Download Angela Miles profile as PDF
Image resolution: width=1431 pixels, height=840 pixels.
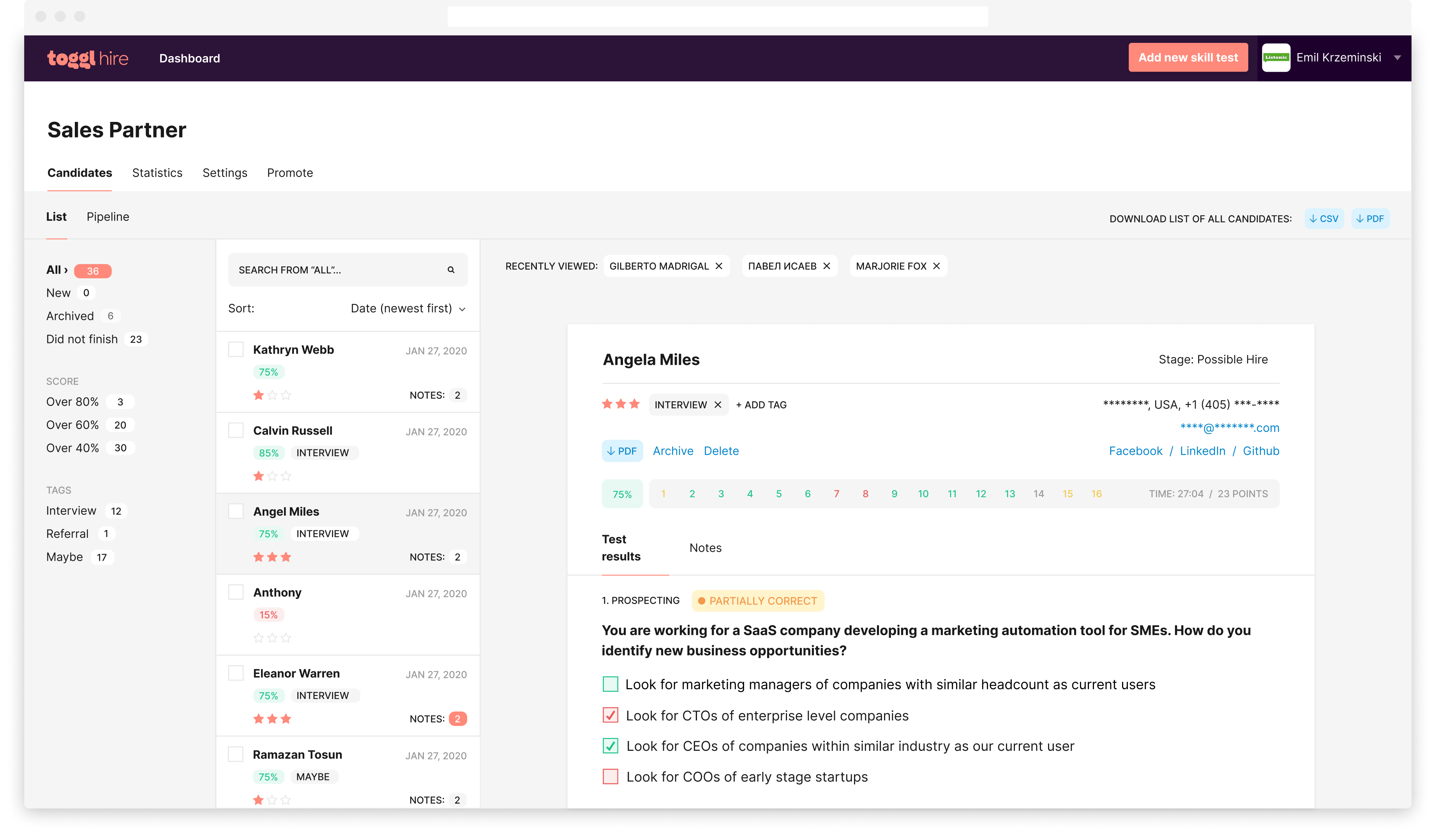(622, 451)
